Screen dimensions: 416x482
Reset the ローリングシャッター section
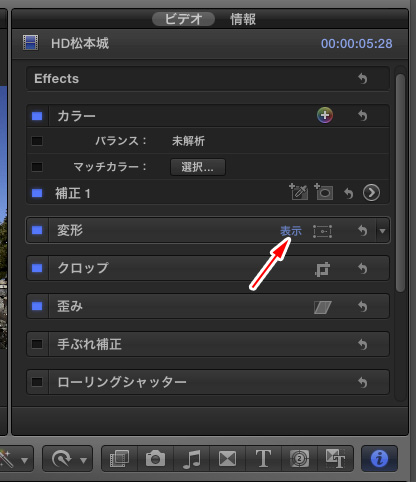click(x=363, y=382)
